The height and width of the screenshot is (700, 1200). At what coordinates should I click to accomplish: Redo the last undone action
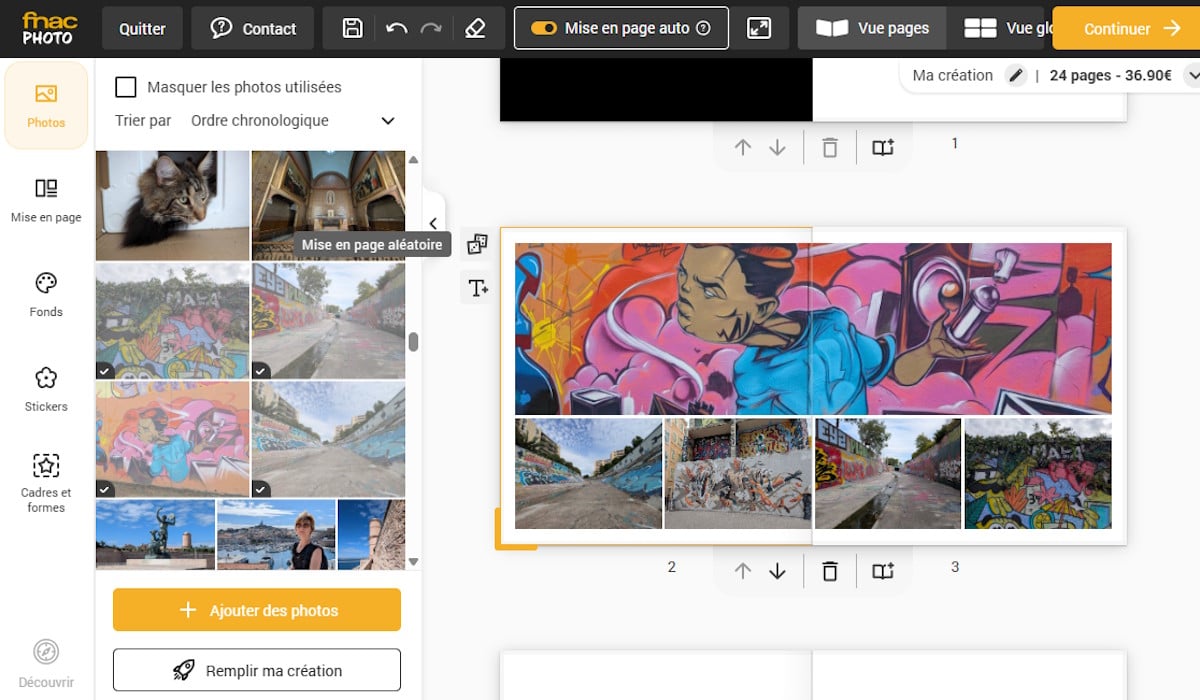(x=431, y=28)
